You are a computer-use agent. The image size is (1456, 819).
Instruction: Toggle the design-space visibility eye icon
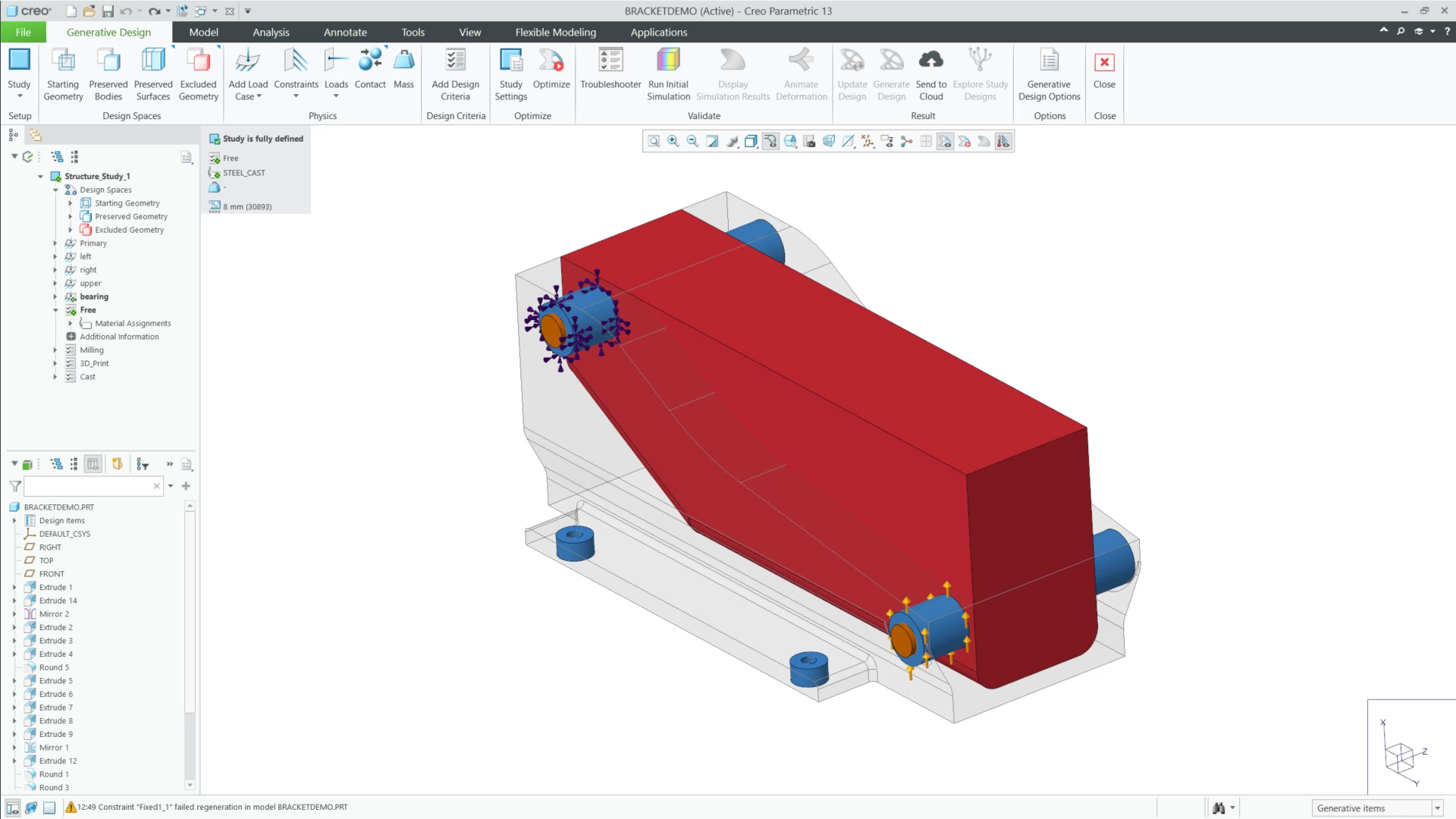point(945,141)
